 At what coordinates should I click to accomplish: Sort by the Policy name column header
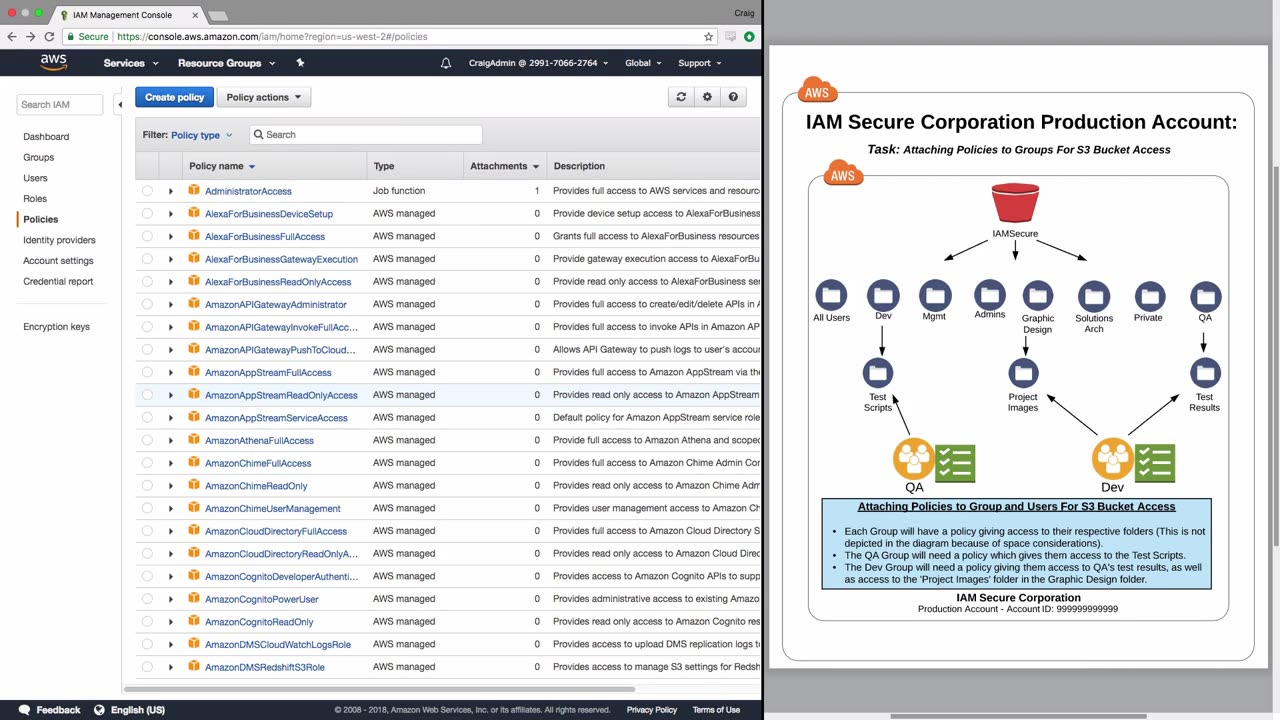222,166
